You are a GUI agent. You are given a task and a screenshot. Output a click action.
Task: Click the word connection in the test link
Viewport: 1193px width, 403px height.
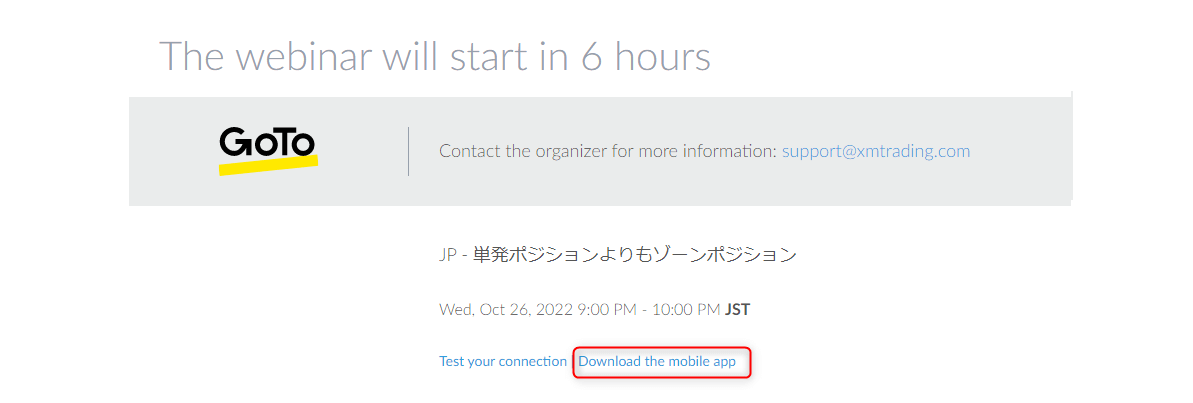532,361
